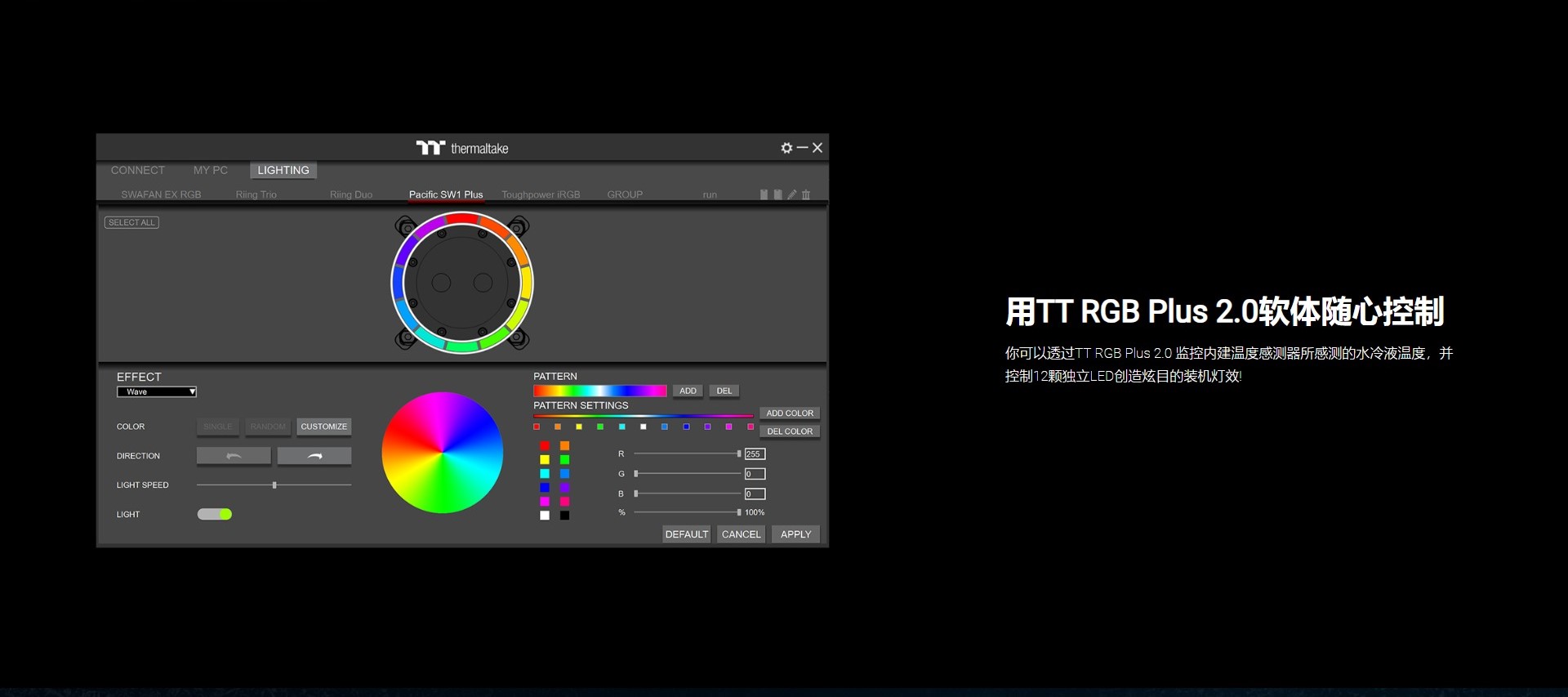This screenshot has height=697, width=1568.
Task: Select the red preset color swatch
Action: (545, 446)
